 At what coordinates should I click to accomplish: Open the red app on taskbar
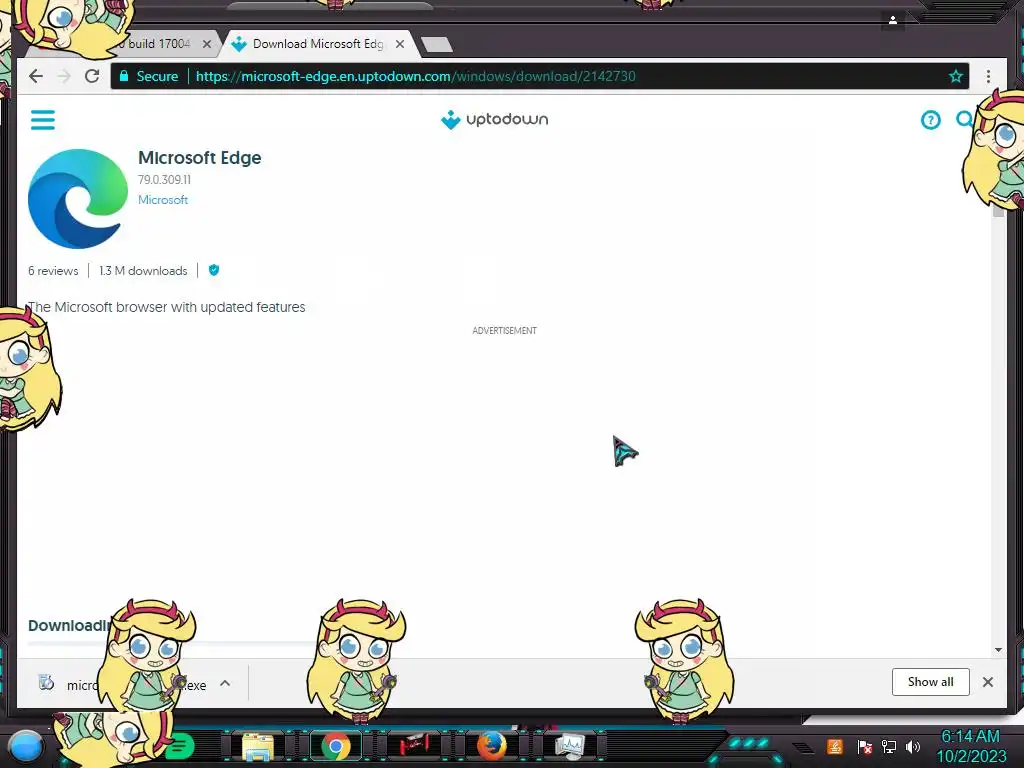coord(413,744)
